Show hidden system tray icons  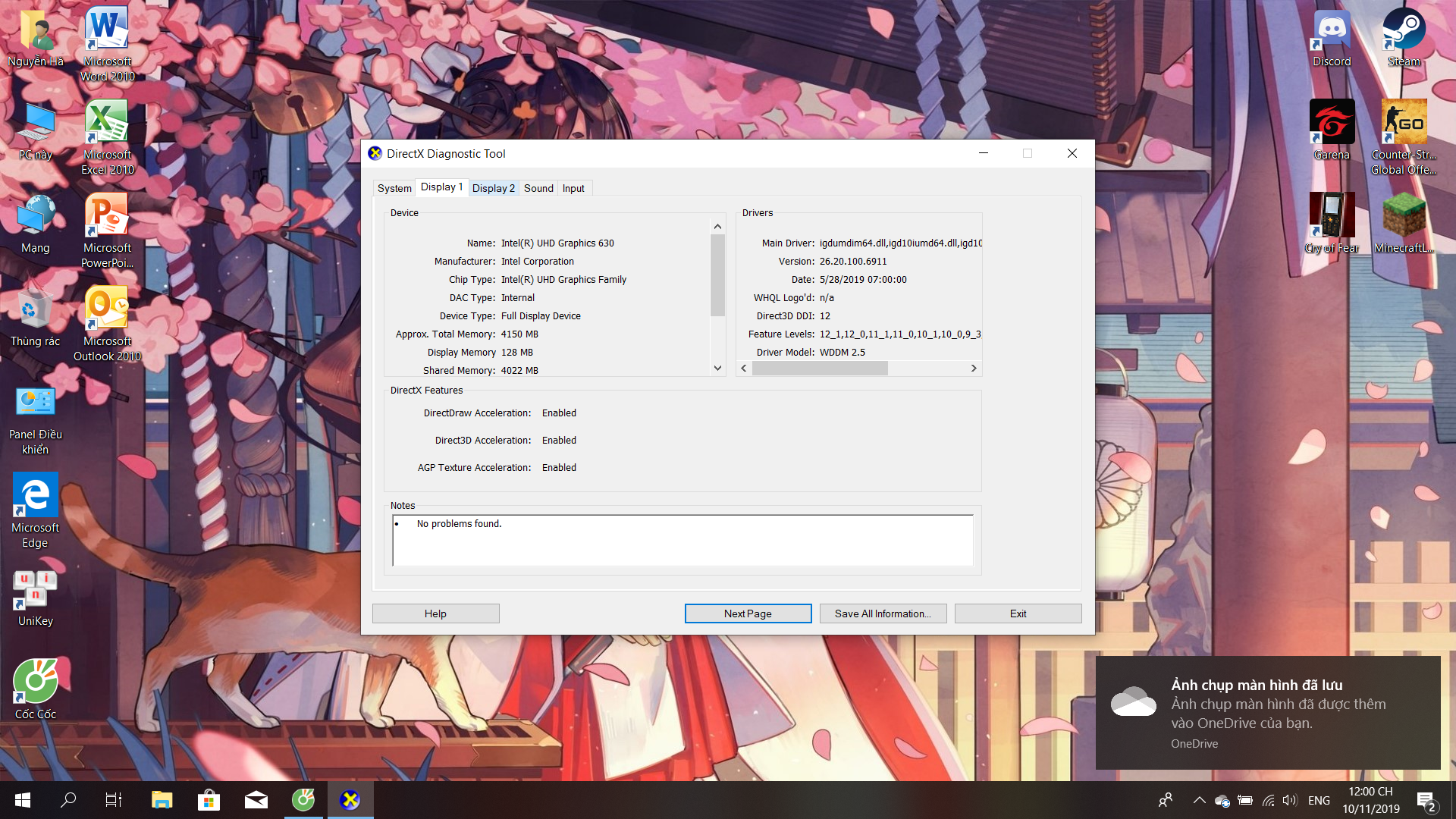pos(1199,800)
